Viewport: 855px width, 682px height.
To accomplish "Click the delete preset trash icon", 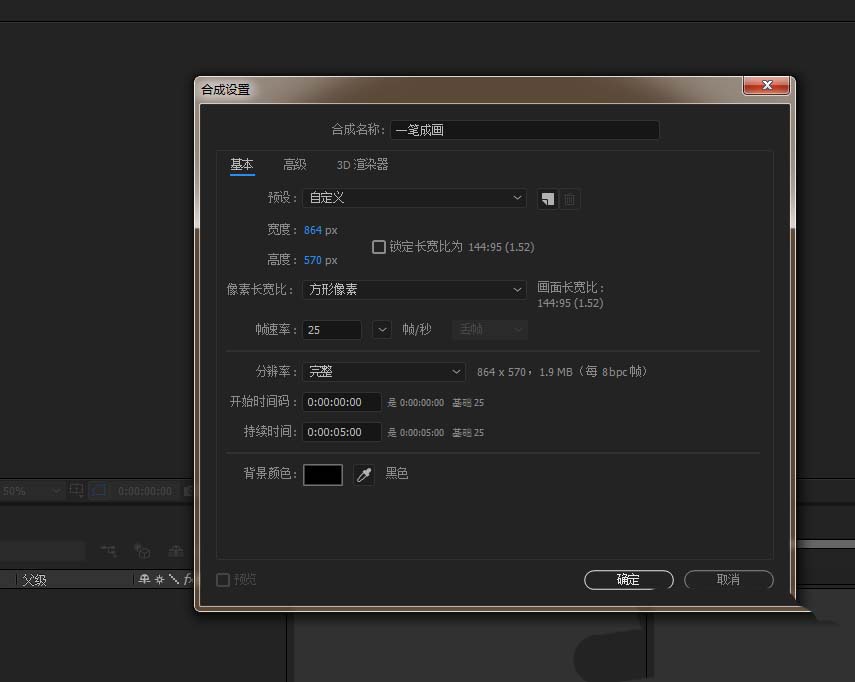I will pos(569,199).
